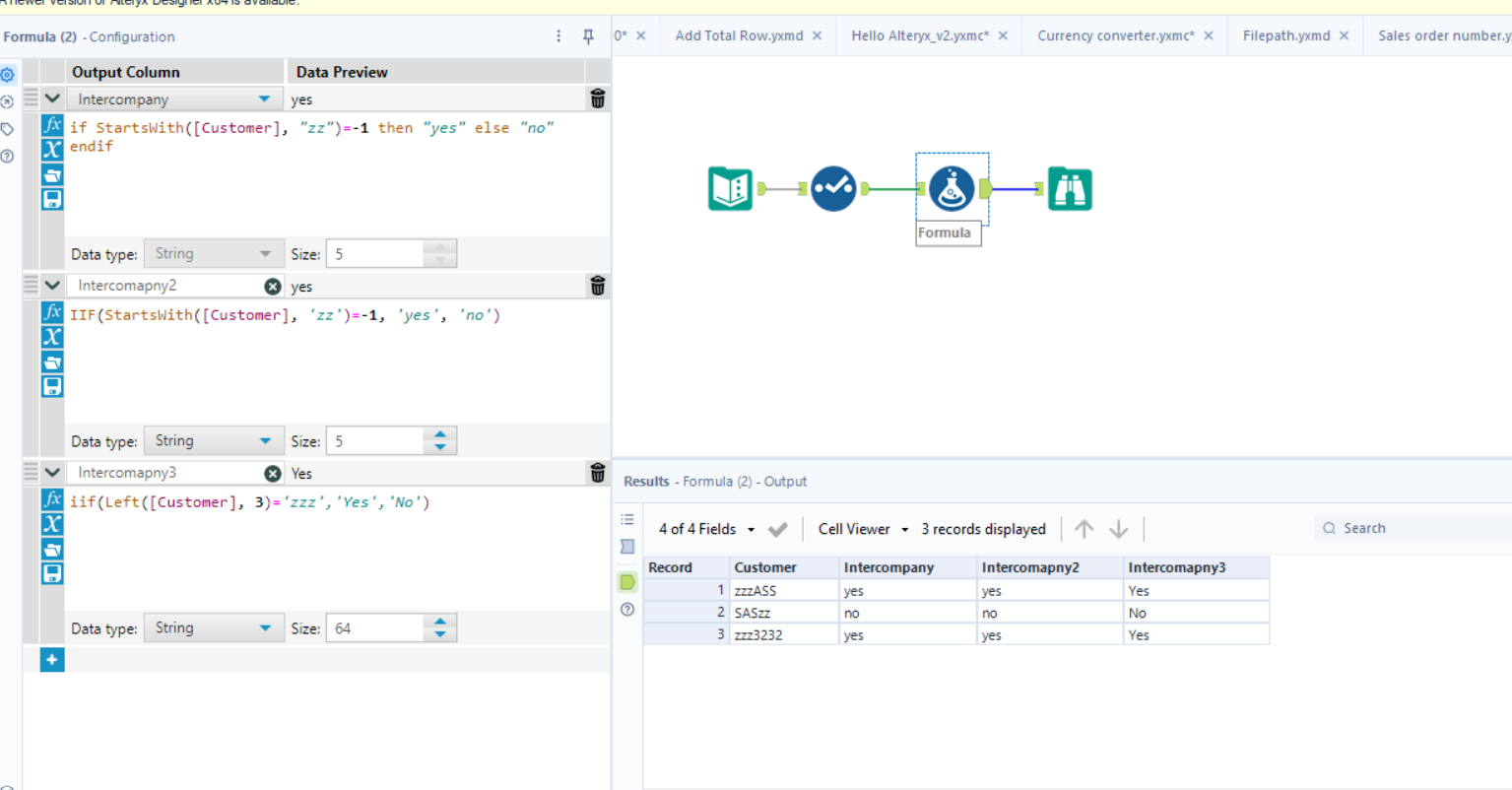The image size is (1512, 790).
Task: Increase the Size value for Intercomapny3
Action: [x=440, y=622]
